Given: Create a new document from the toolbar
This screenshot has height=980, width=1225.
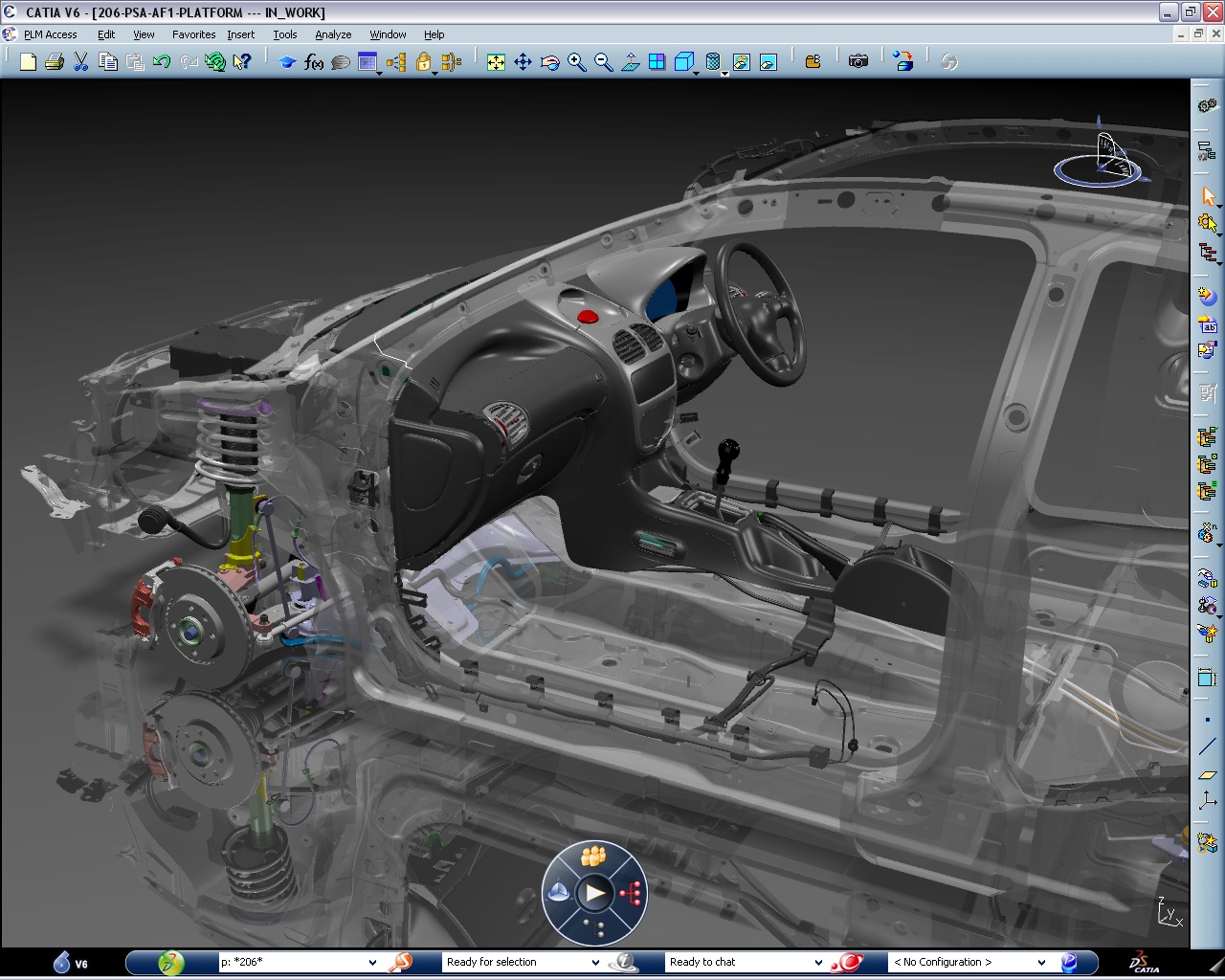Looking at the screenshot, I should [28, 61].
